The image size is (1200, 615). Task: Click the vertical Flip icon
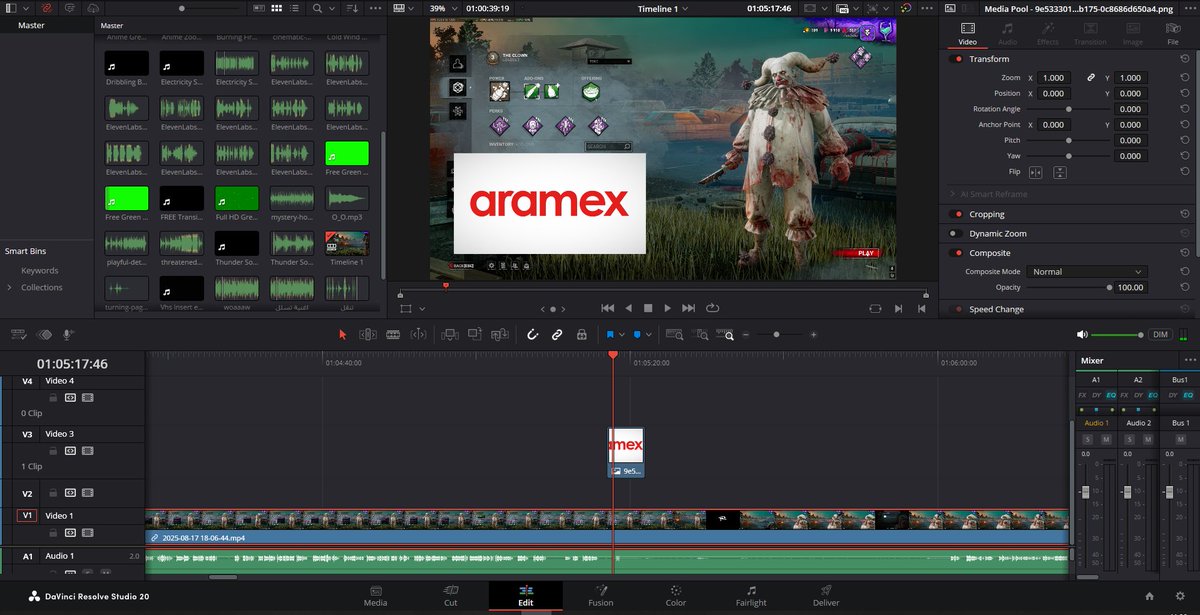point(1059,172)
